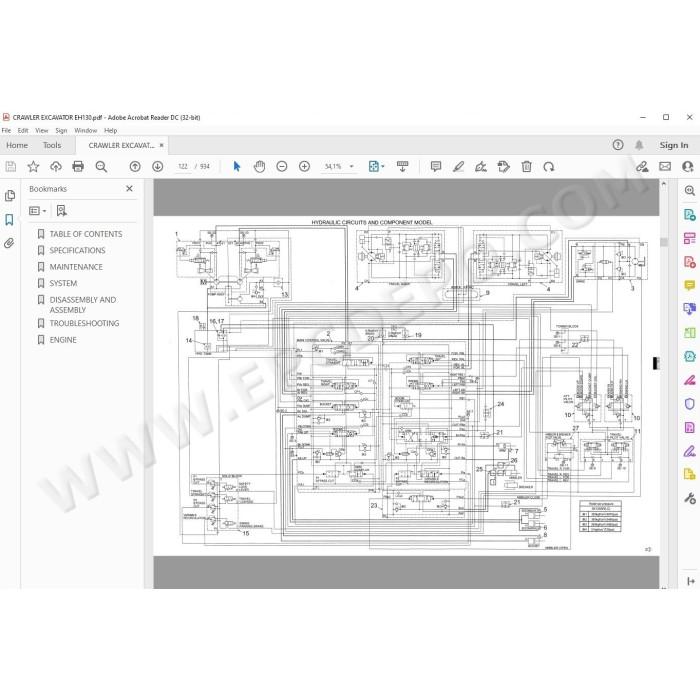Screen dimensions: 700x700
Task: Collapse the left panel with the divider handle
Action: 148,384
